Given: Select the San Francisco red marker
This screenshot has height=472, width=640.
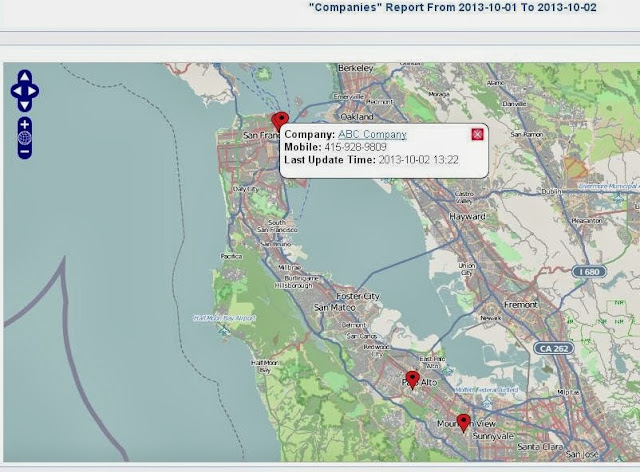Looking at the screenshot, I should [280, 121].
